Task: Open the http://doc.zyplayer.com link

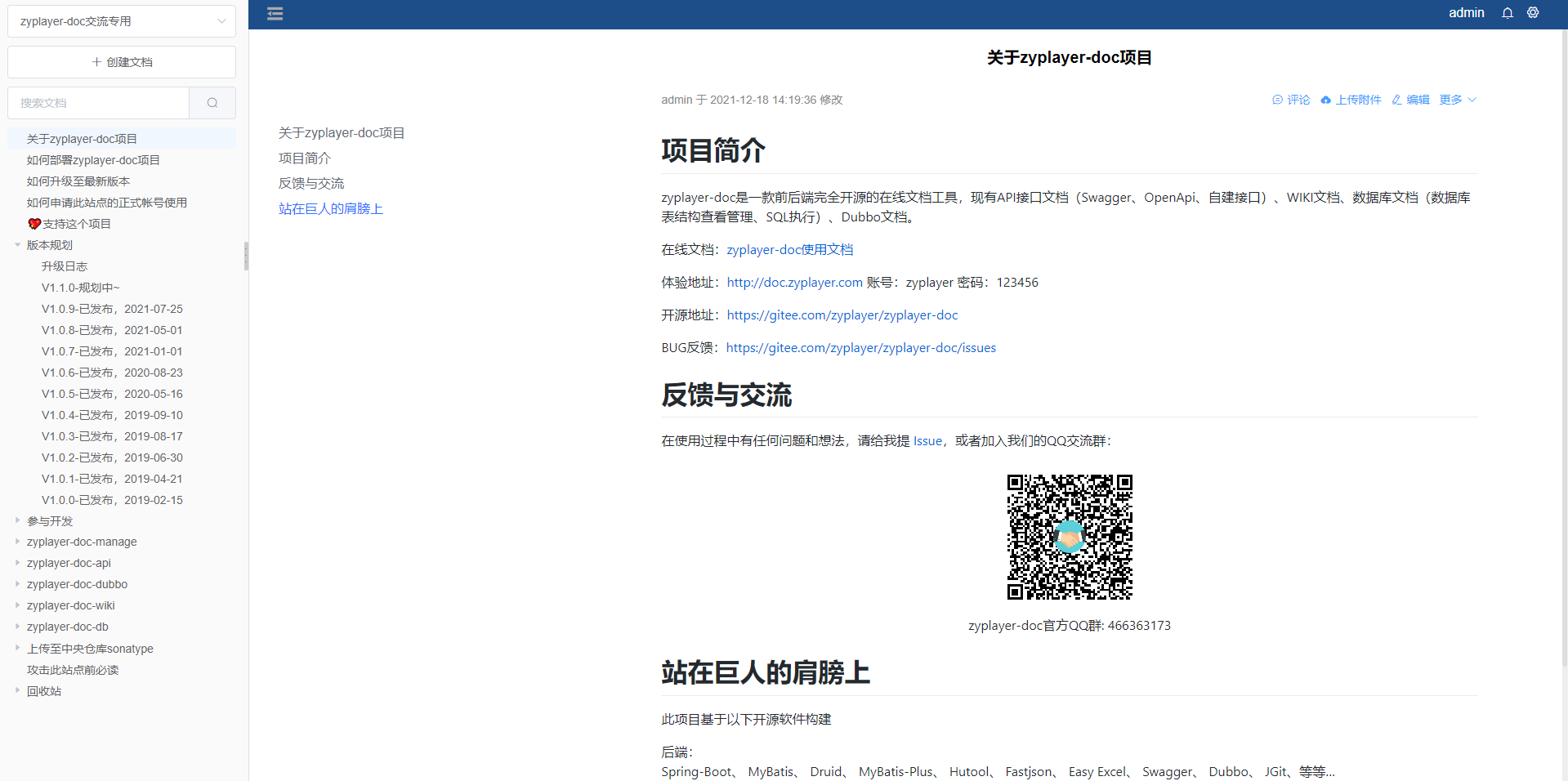Action: tap(795, 283)
